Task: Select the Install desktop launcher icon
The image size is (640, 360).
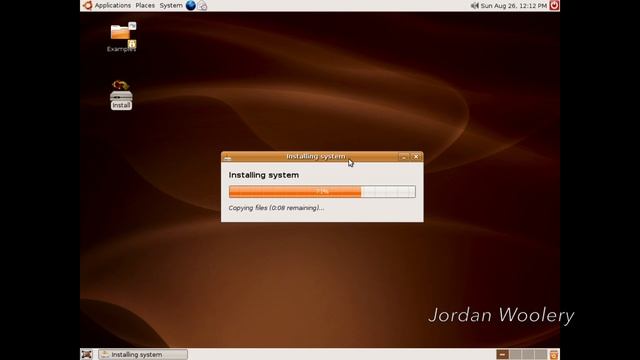Action: [121, 95]
